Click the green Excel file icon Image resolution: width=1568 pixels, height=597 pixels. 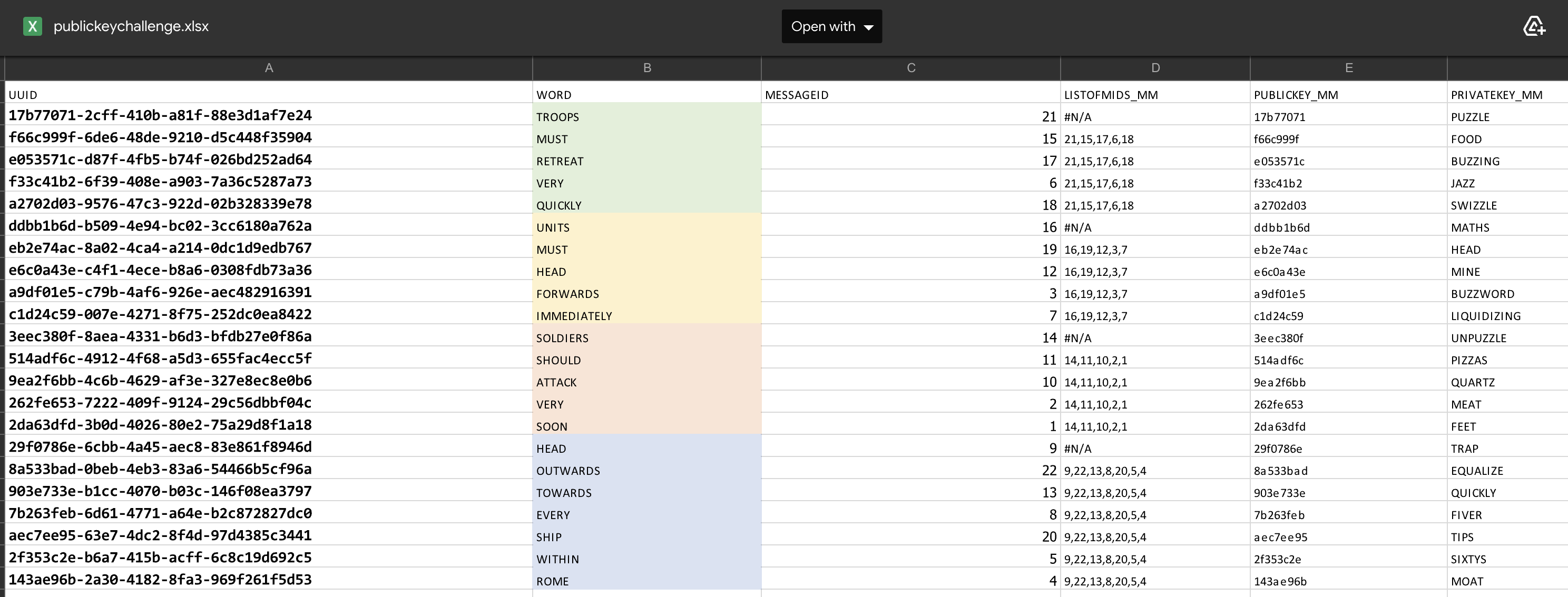tap(32, 26)
